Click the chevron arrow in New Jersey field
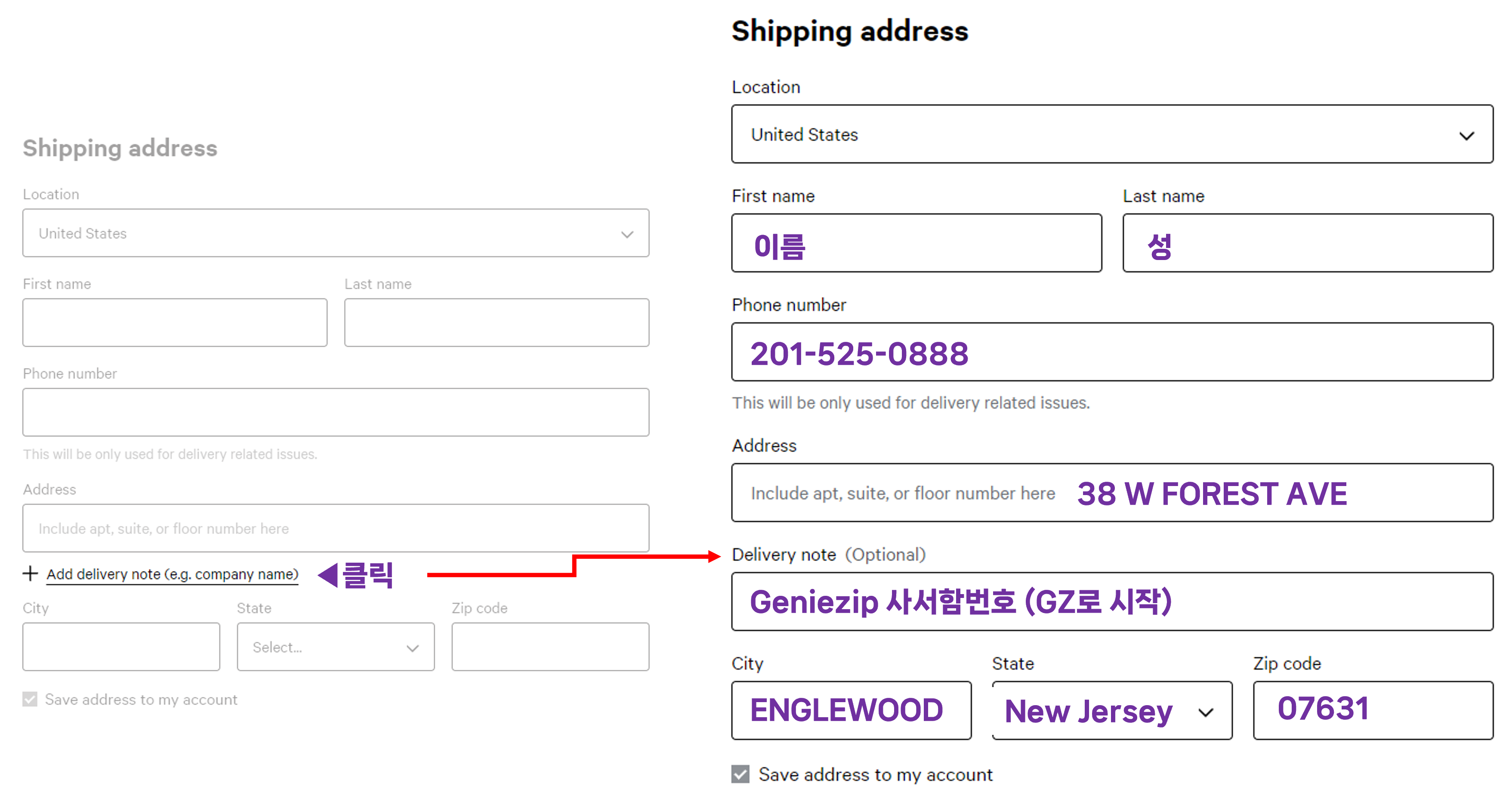This screenshot has width=1512, height=799. [x=1206, y=712]
